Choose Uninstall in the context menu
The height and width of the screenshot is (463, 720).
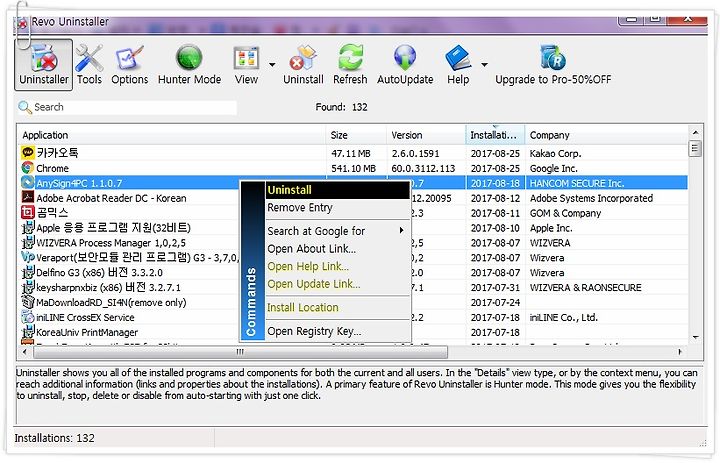tap(338, 190)
